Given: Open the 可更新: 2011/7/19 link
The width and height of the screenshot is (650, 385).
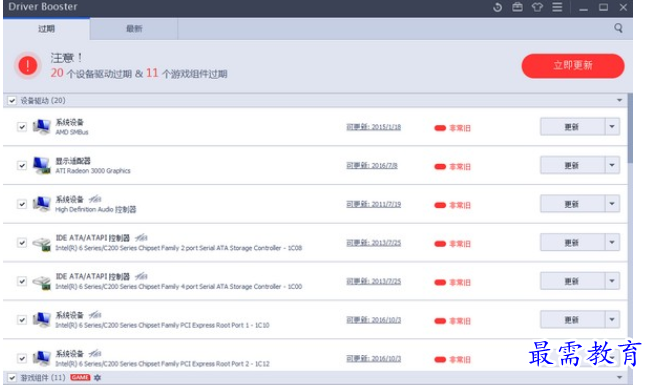Looking at the screenshot, I should 374,204.
